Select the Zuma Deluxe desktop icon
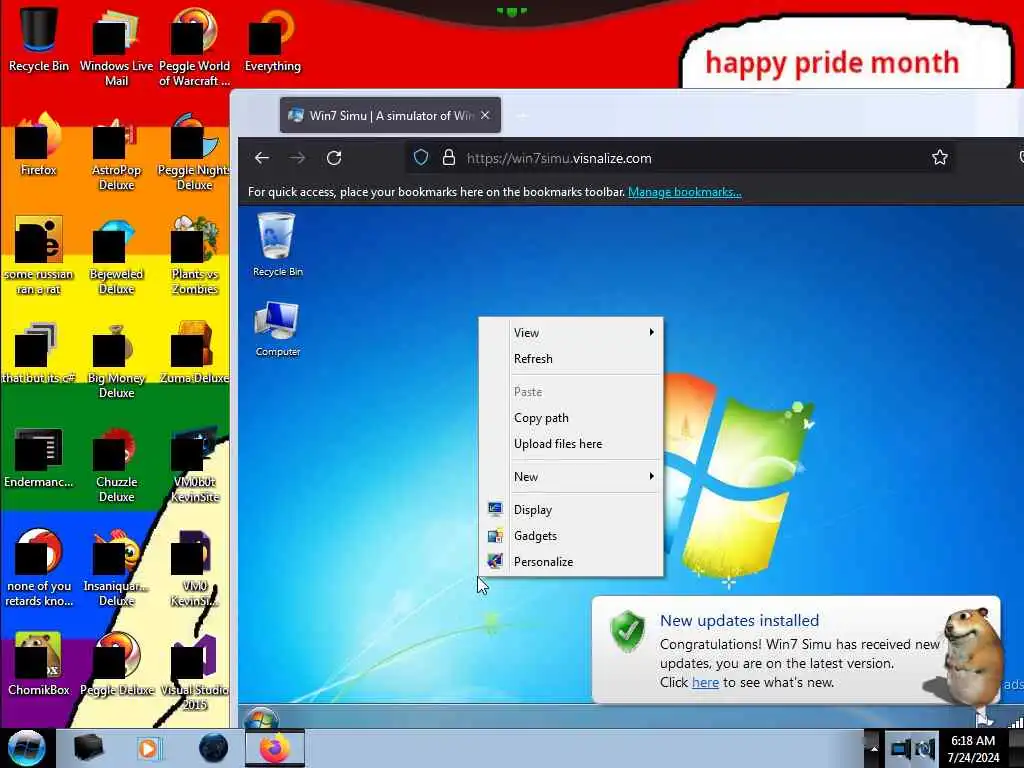1024x768 pixels. tap(194, 353)
